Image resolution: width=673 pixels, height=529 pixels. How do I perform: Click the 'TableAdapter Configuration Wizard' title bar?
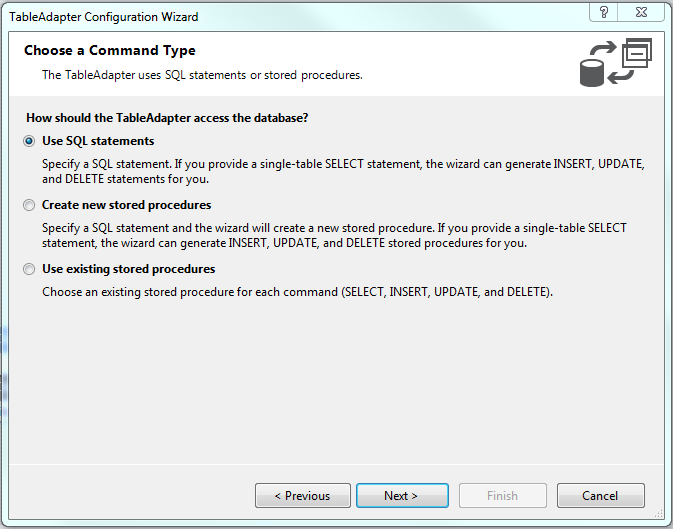(x=103, y=17)
